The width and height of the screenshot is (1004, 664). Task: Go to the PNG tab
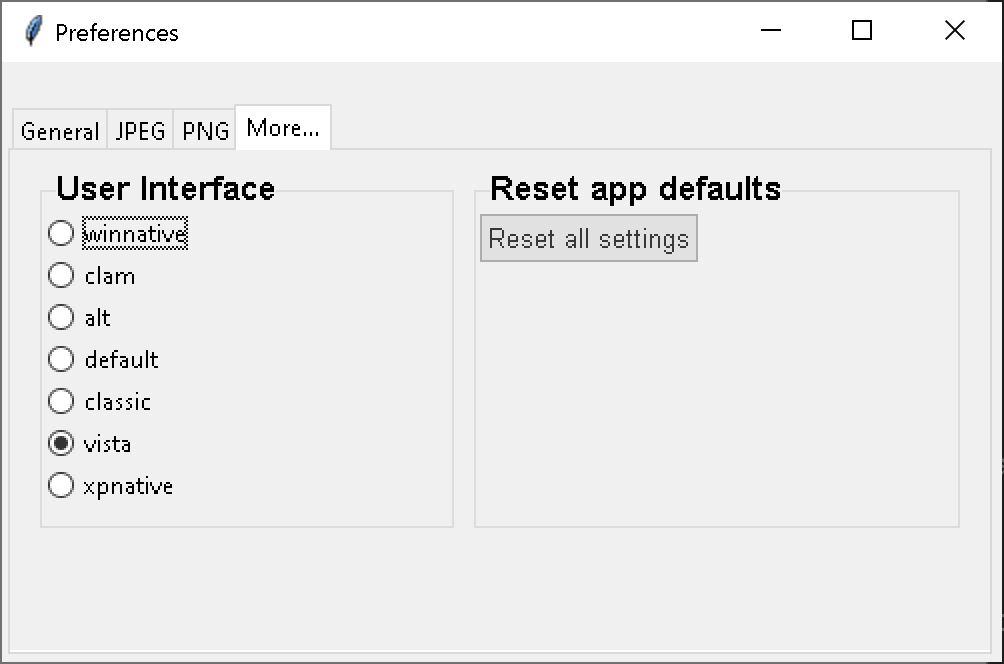click(205, 131)
